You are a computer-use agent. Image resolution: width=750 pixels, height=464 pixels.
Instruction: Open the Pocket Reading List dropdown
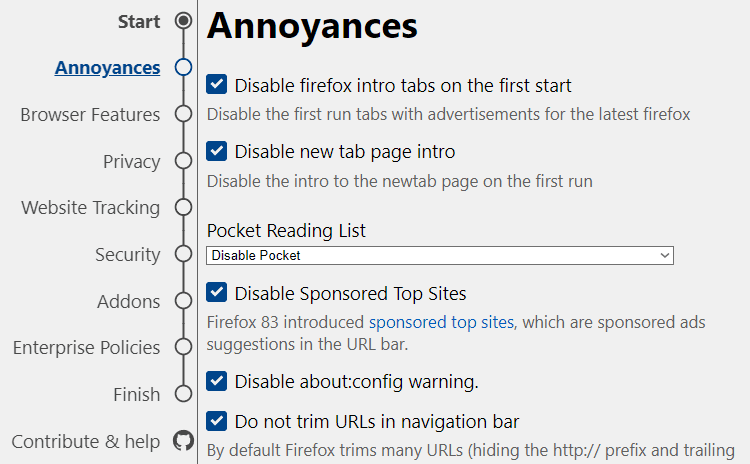tap(440, 255)
